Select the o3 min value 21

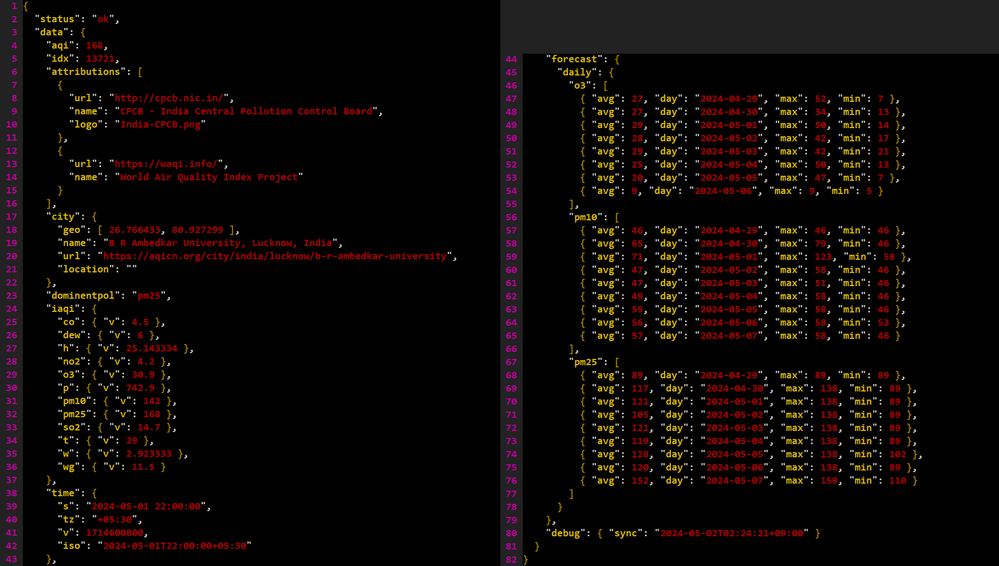[x=884, y=152]
